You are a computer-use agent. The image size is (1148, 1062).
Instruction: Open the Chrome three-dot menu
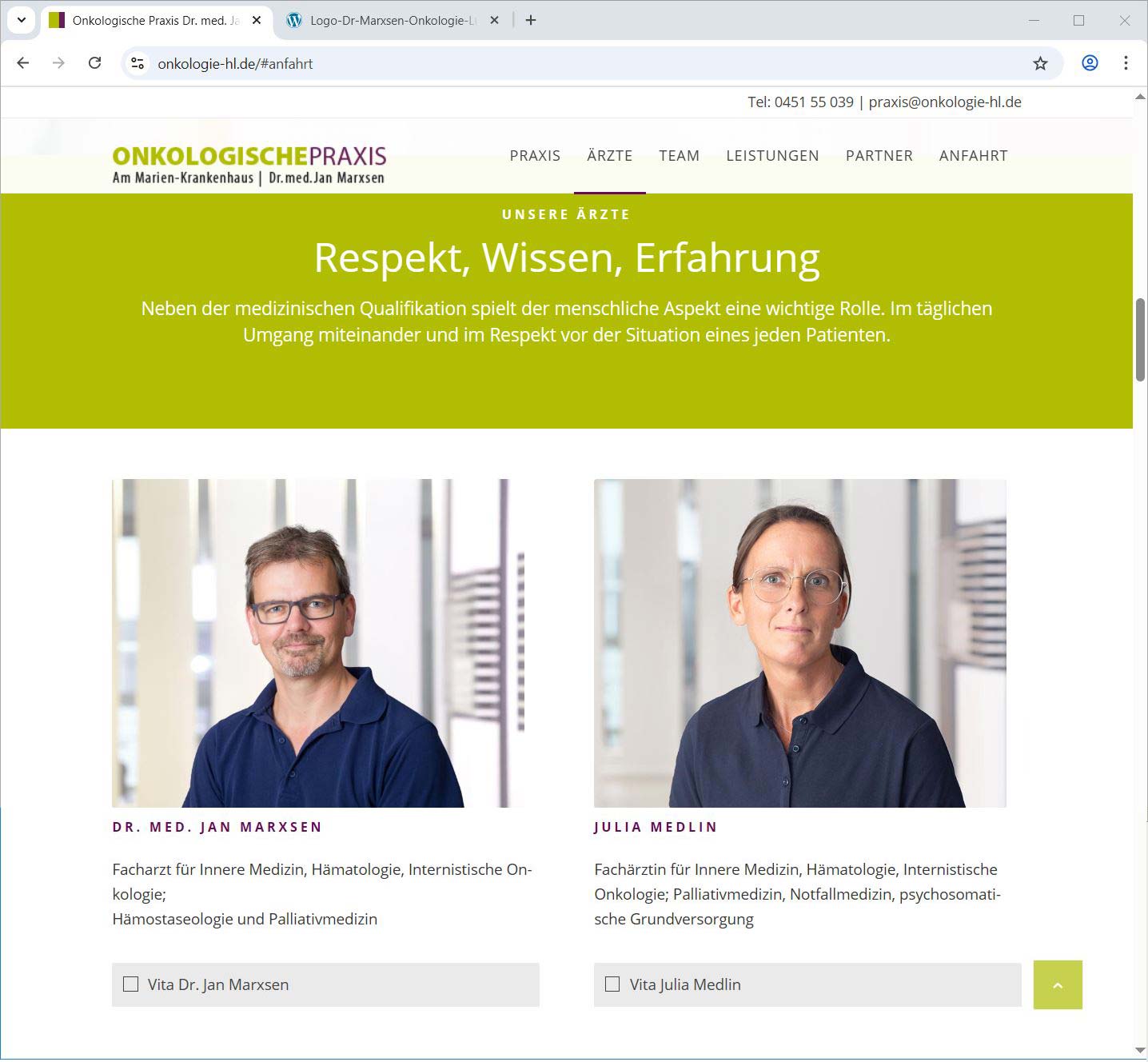[1126, 62]
